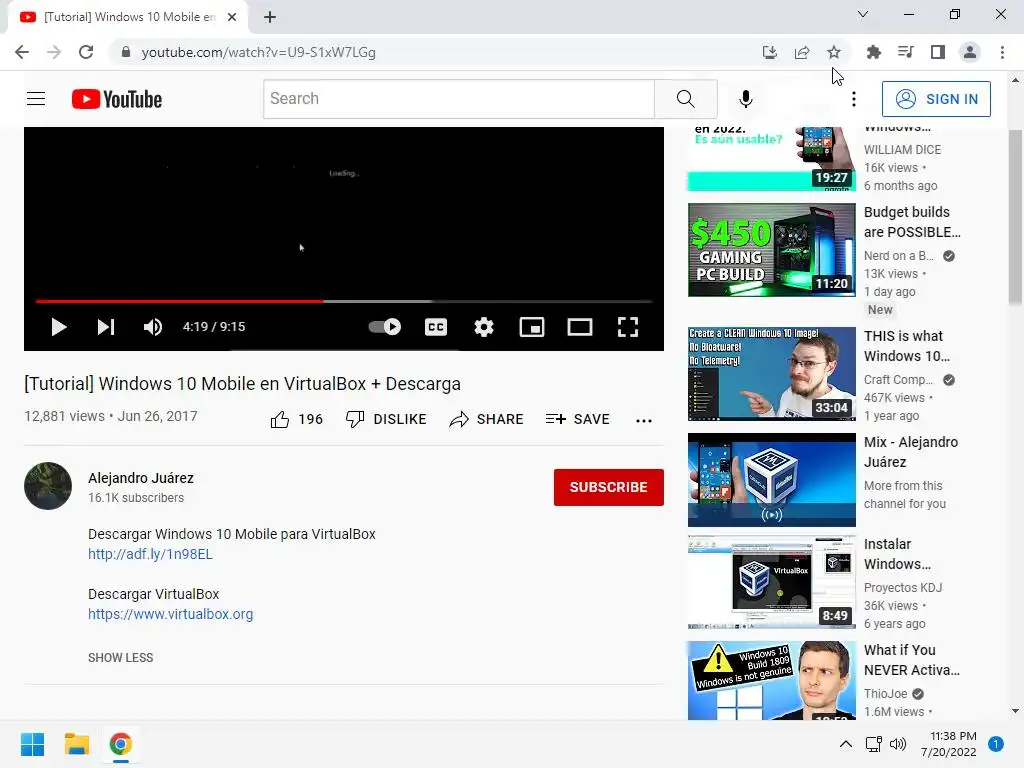Toggle the autoplay switch

click(x=385, y=327)
